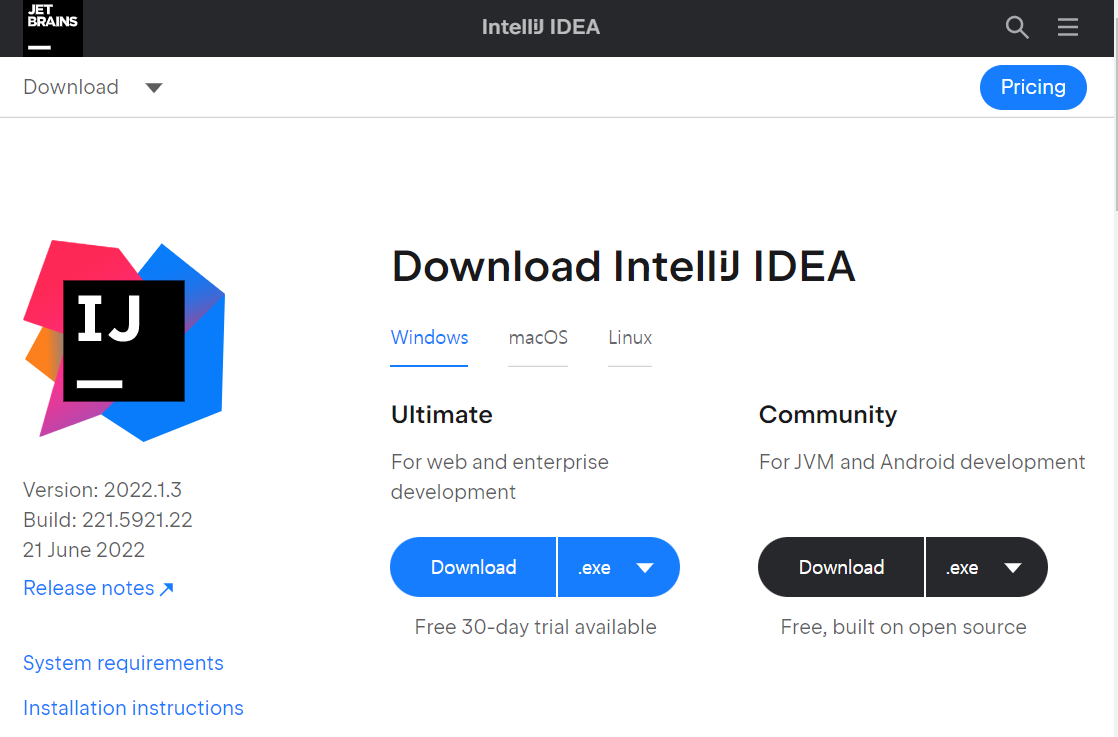The width and height of the screenshot is (1118, 737).
Task: Click the 21 June 2022 date text
Action: 84,550
